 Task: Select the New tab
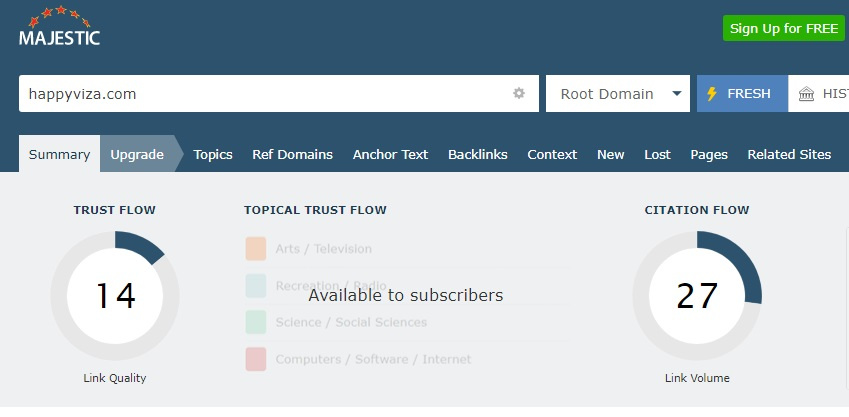(611, 154)
